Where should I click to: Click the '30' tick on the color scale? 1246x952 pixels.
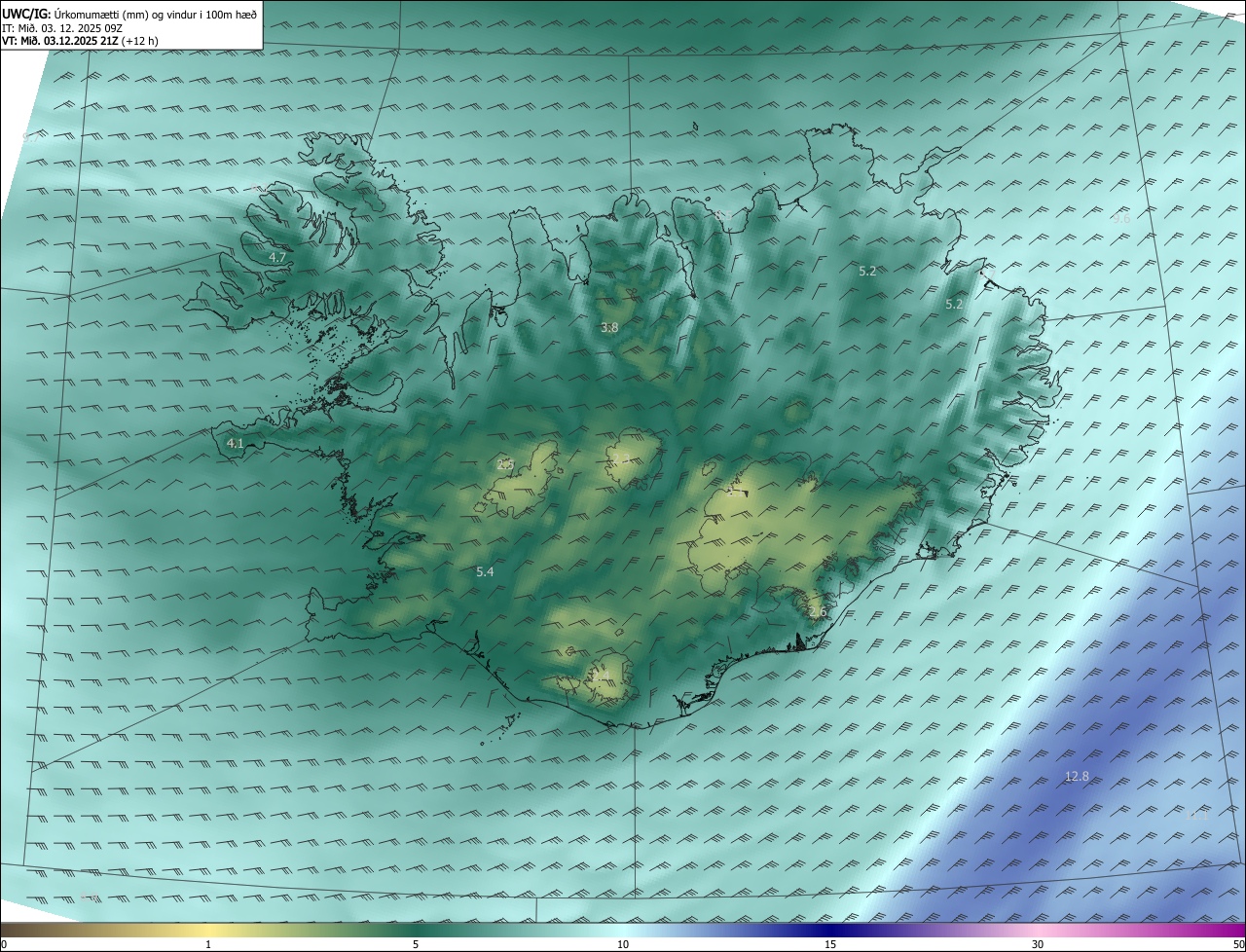pos(1038,944)
